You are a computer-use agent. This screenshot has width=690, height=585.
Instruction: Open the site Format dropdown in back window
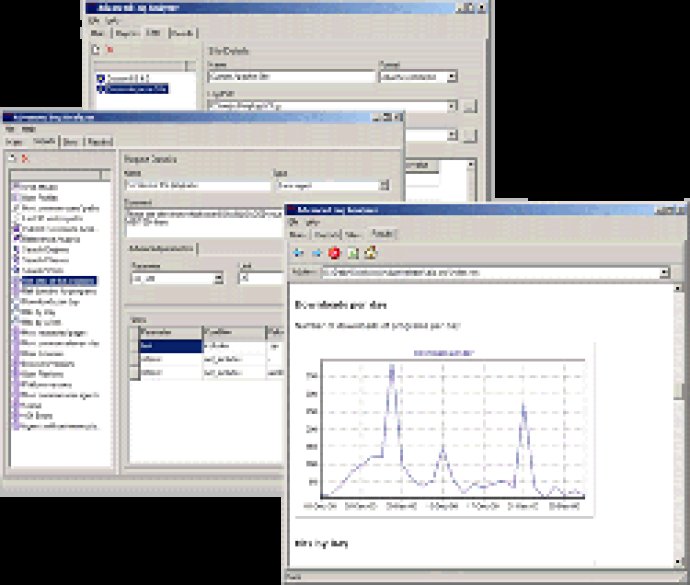pyautogui.click(x=451, y=77)
